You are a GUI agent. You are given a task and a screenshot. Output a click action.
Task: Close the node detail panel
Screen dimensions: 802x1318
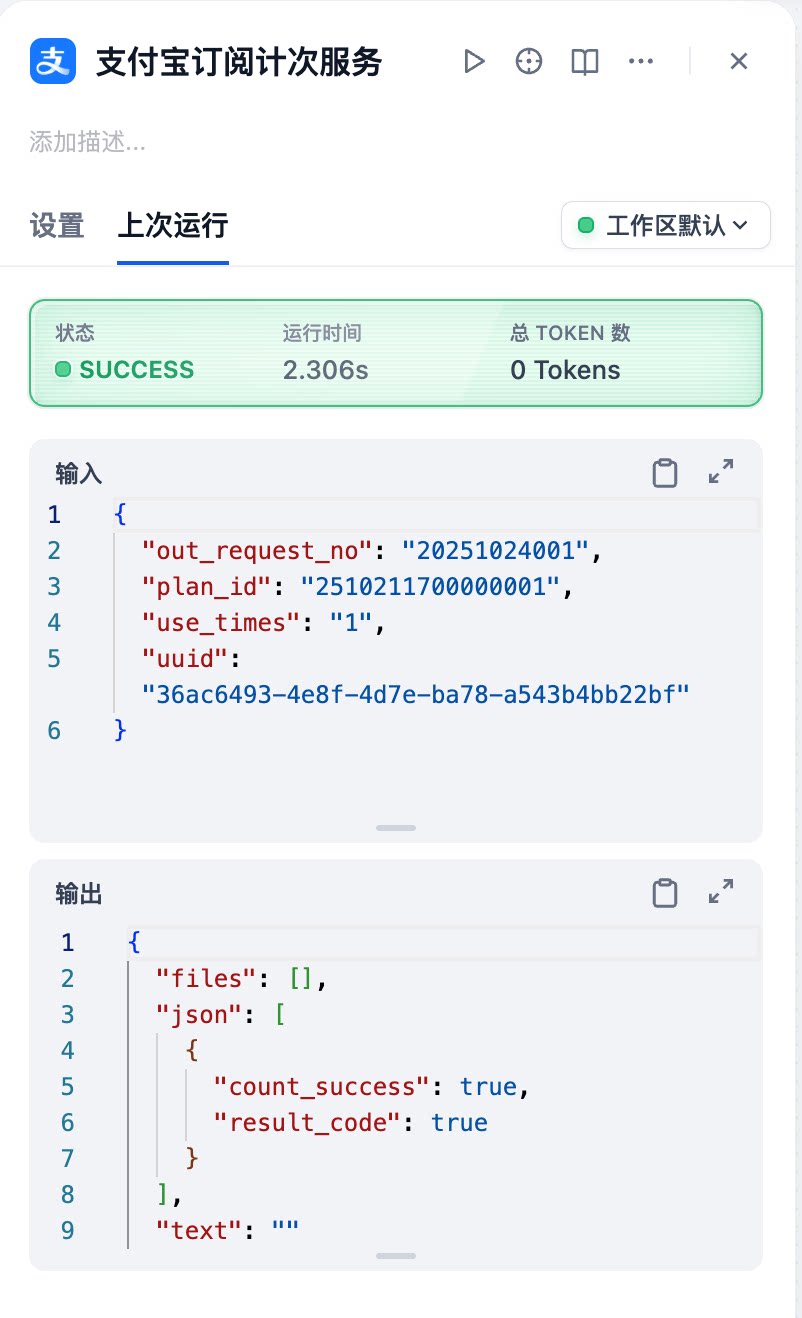tap(739, 62)
